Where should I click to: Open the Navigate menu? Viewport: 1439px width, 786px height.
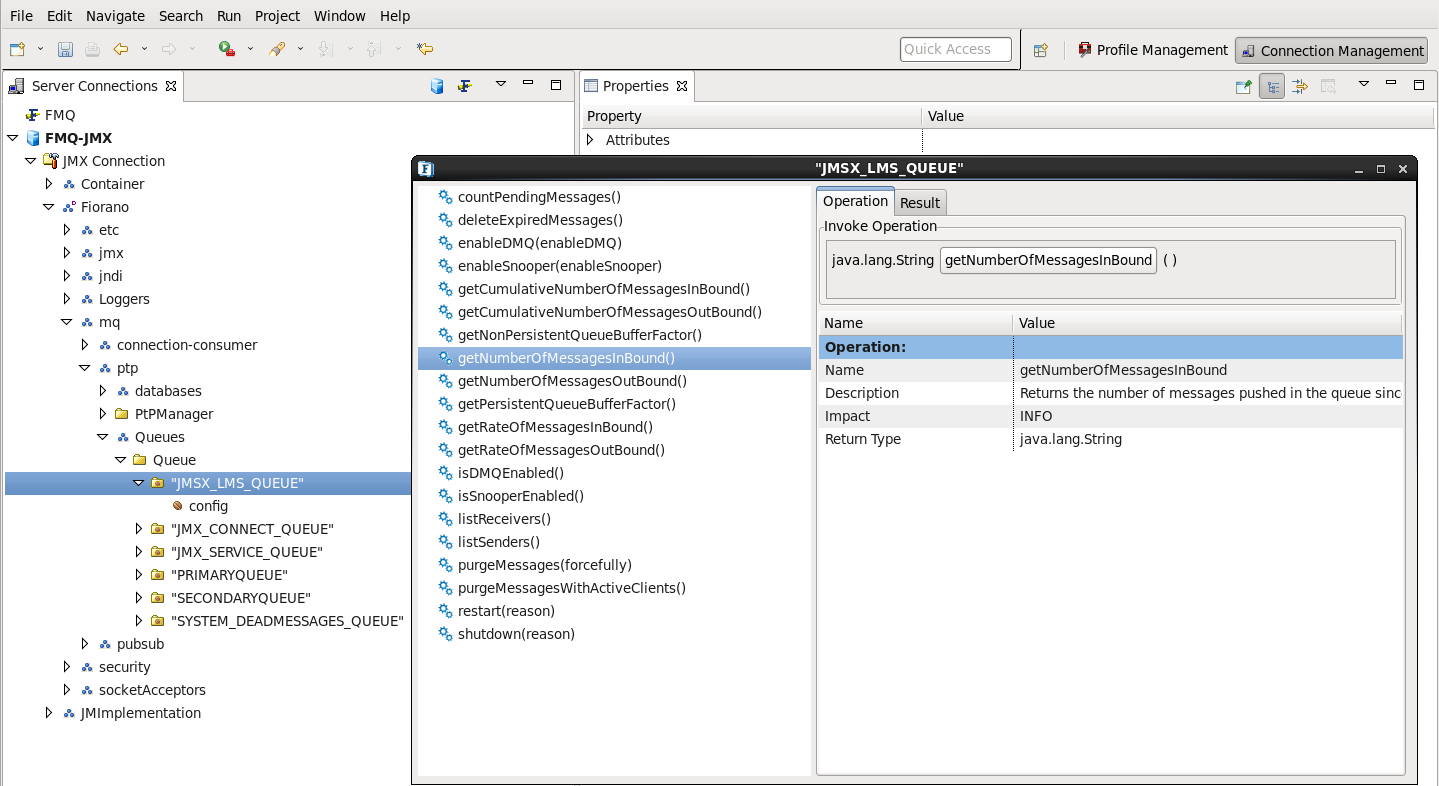point(115,16)
